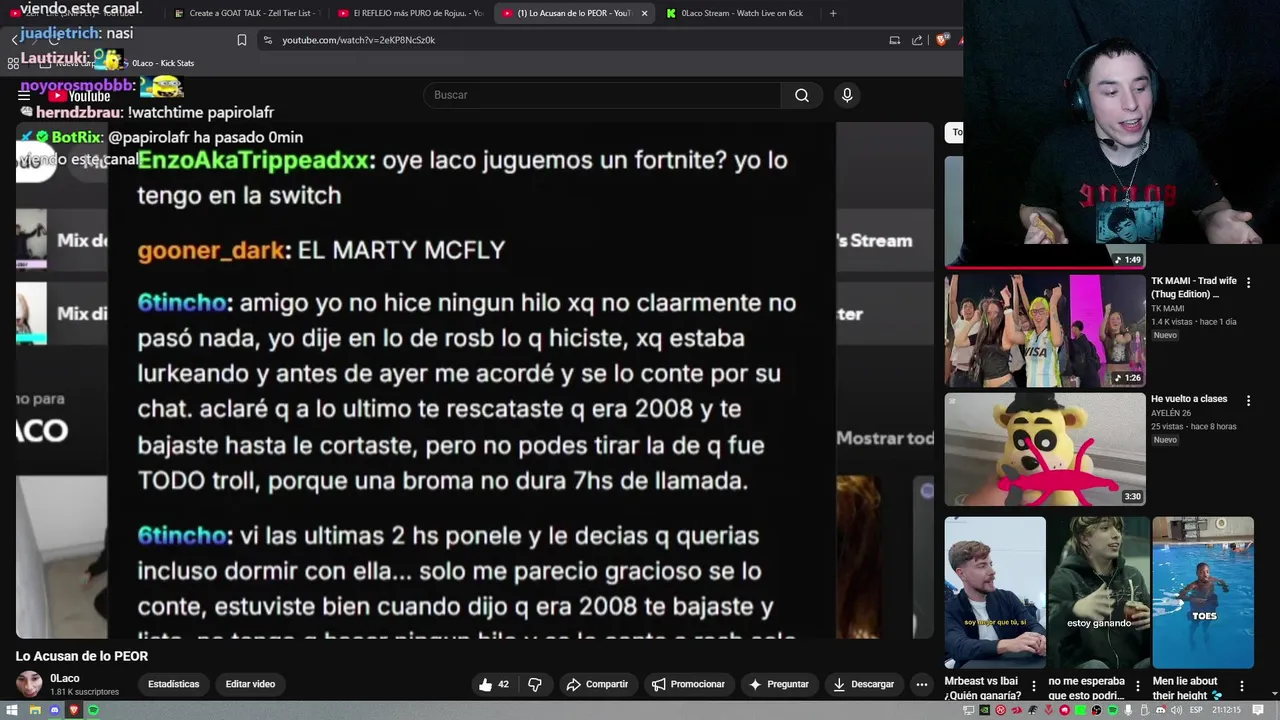Open options for Men lie about height short
The height and width of the screenshot is (720, 1280).
(1241, 687)
